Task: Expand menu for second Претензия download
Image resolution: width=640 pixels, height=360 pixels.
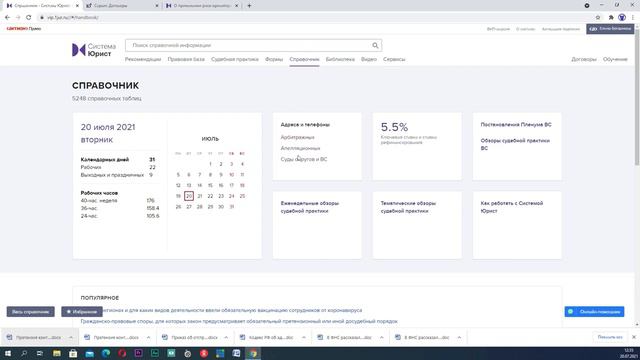Action: 148,338
